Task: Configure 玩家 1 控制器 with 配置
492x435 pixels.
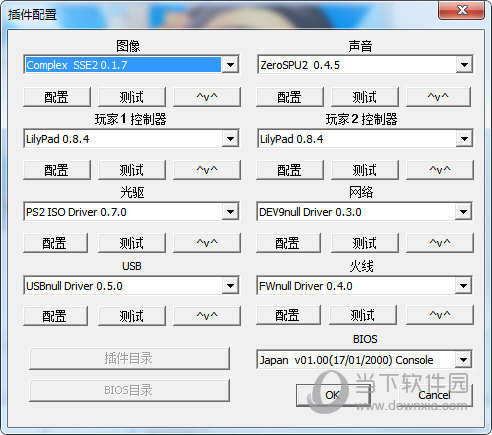Action: (x=57, y=170)
